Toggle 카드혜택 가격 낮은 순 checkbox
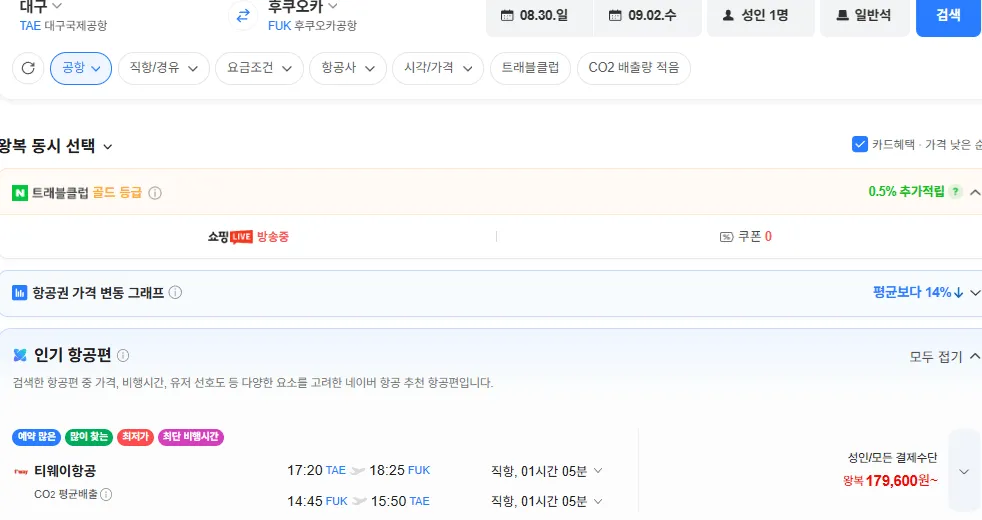The height and width of the screenshot is (520, 982). coord(859,144)
